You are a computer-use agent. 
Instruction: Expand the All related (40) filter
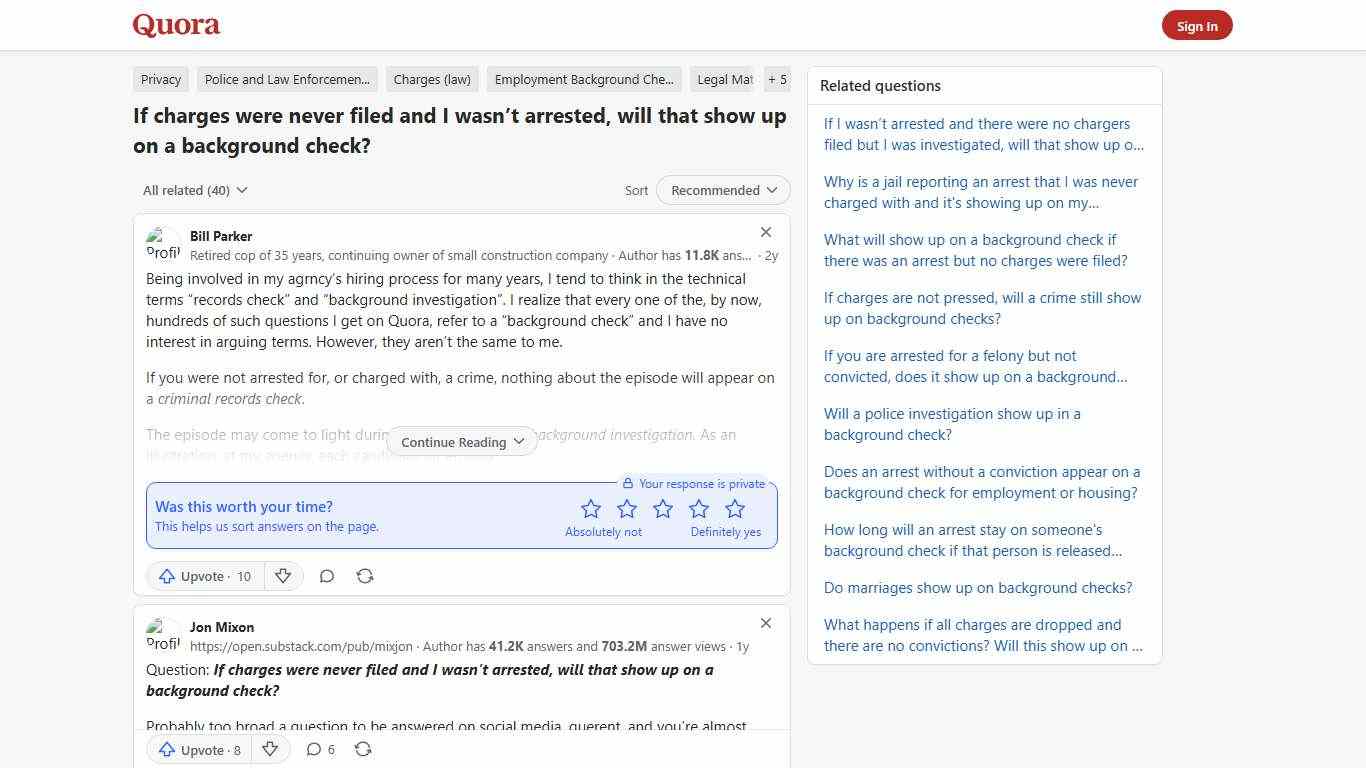194,190
